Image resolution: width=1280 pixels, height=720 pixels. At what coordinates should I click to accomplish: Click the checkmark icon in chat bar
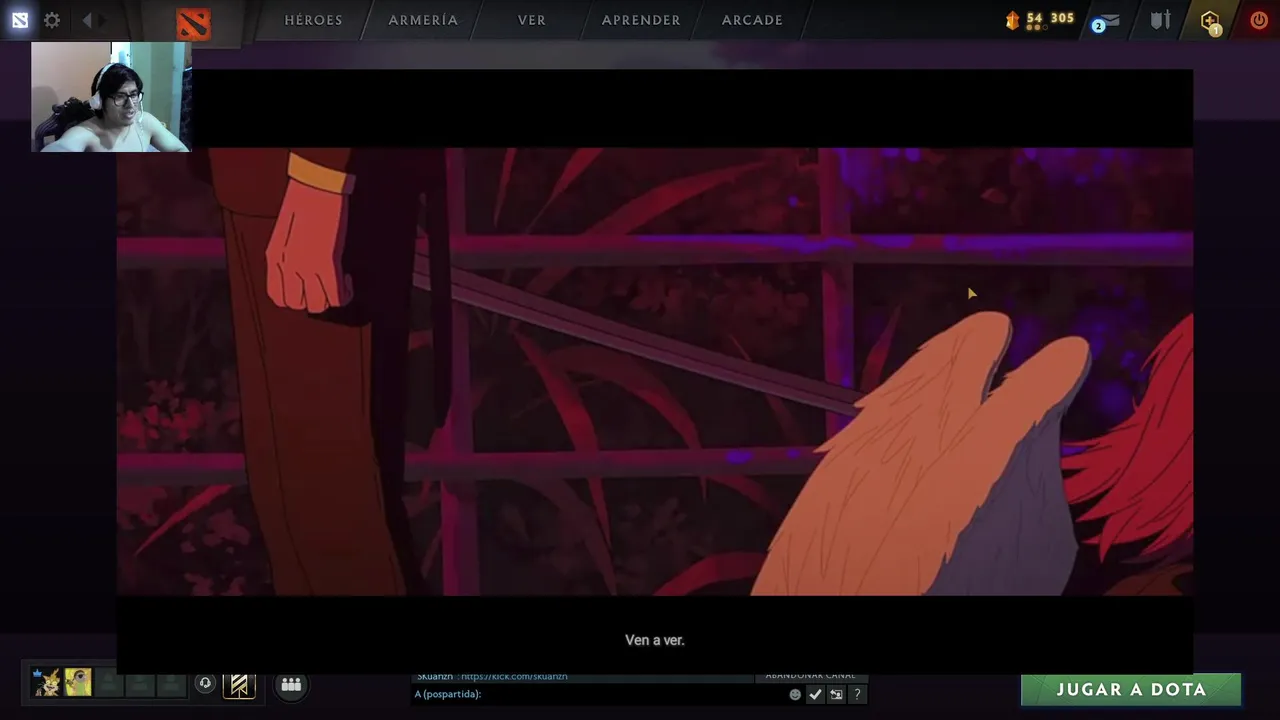[815, 694]
